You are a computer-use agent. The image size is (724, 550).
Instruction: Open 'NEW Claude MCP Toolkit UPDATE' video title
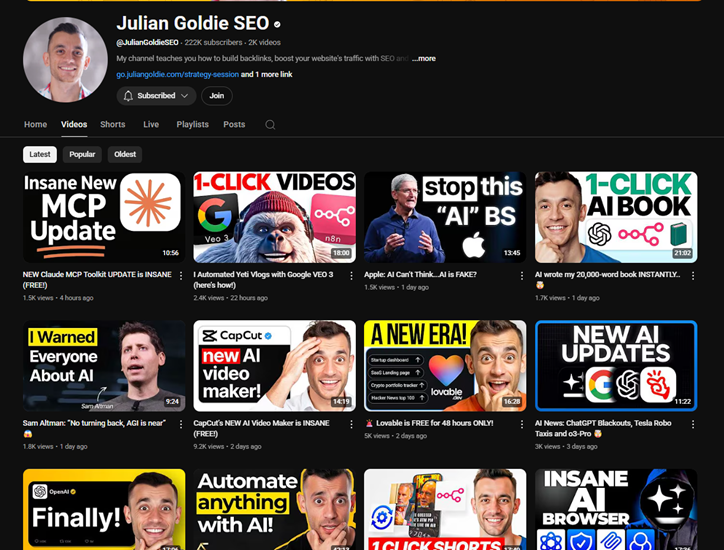[x=97, y=280]
